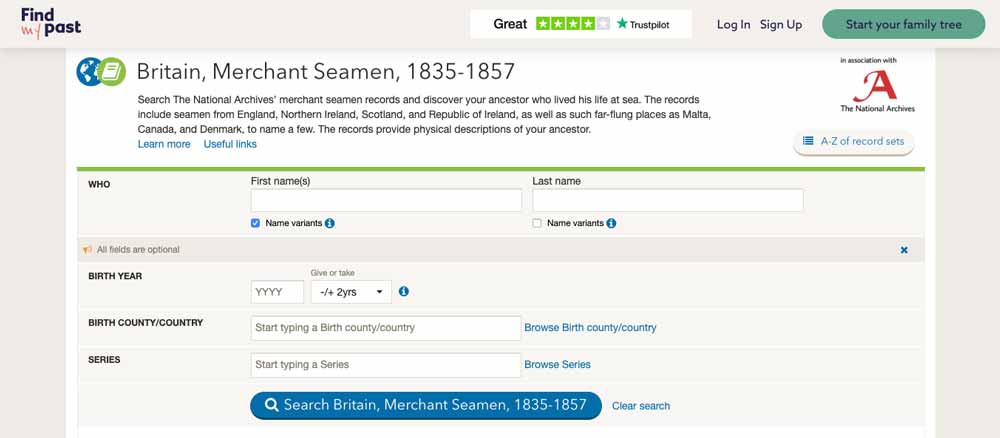Uncheck first name Name variants checkbox

coord(256,224)
